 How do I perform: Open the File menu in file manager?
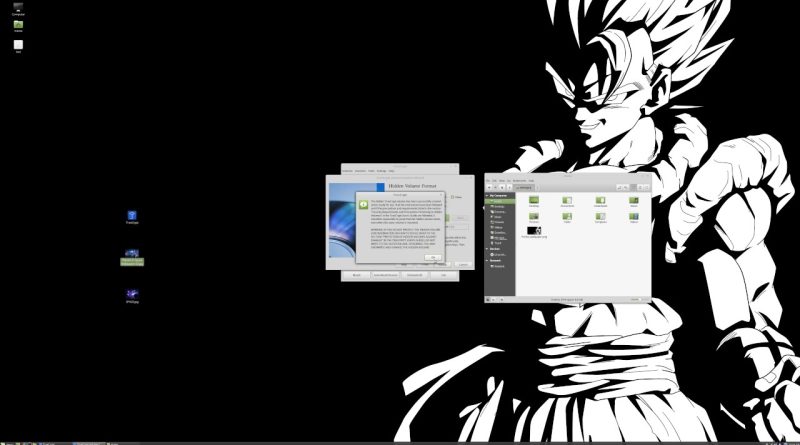click(488, 181)
